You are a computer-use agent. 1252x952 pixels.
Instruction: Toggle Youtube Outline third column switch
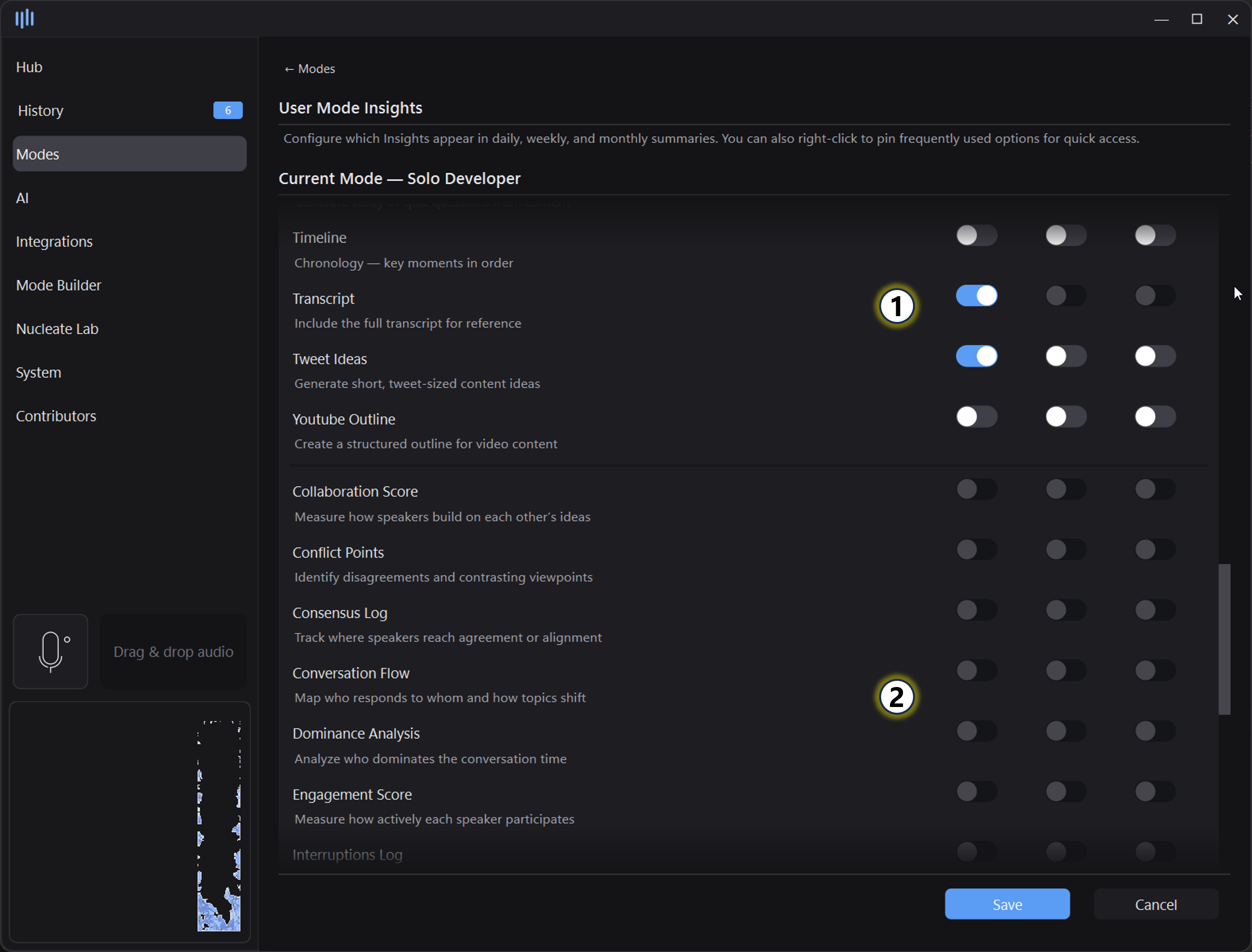click(x=1155, y=417)
